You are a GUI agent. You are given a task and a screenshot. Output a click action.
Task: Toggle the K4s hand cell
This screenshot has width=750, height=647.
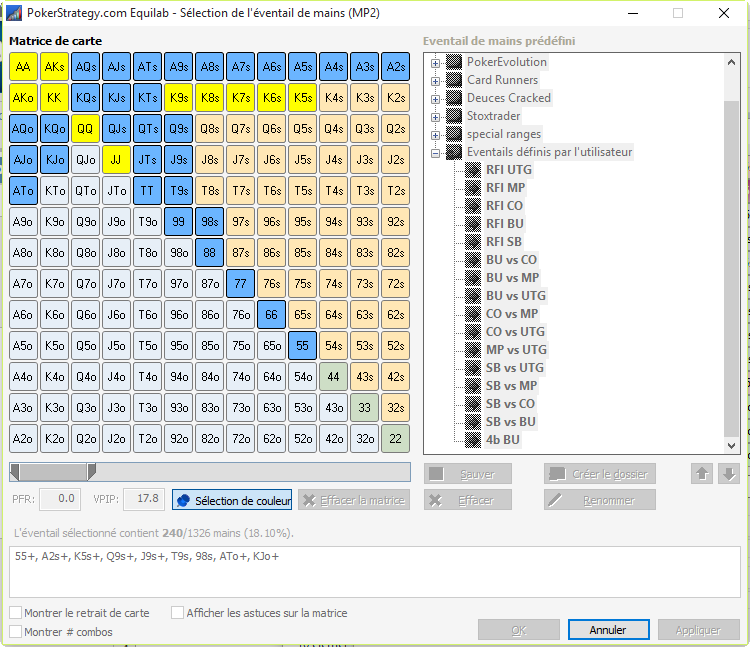333,98
